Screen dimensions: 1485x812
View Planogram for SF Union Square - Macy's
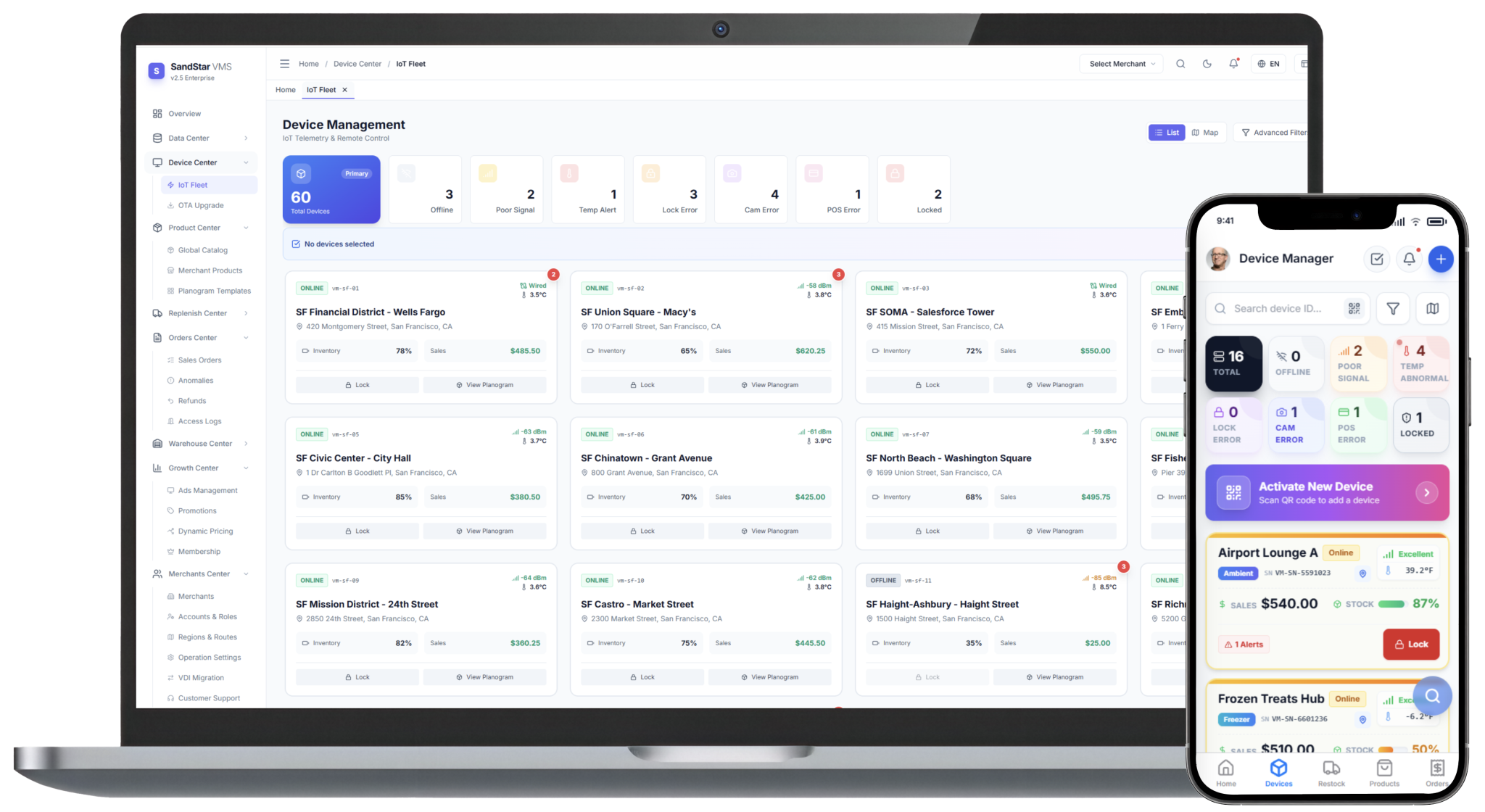tap(770, 385)
